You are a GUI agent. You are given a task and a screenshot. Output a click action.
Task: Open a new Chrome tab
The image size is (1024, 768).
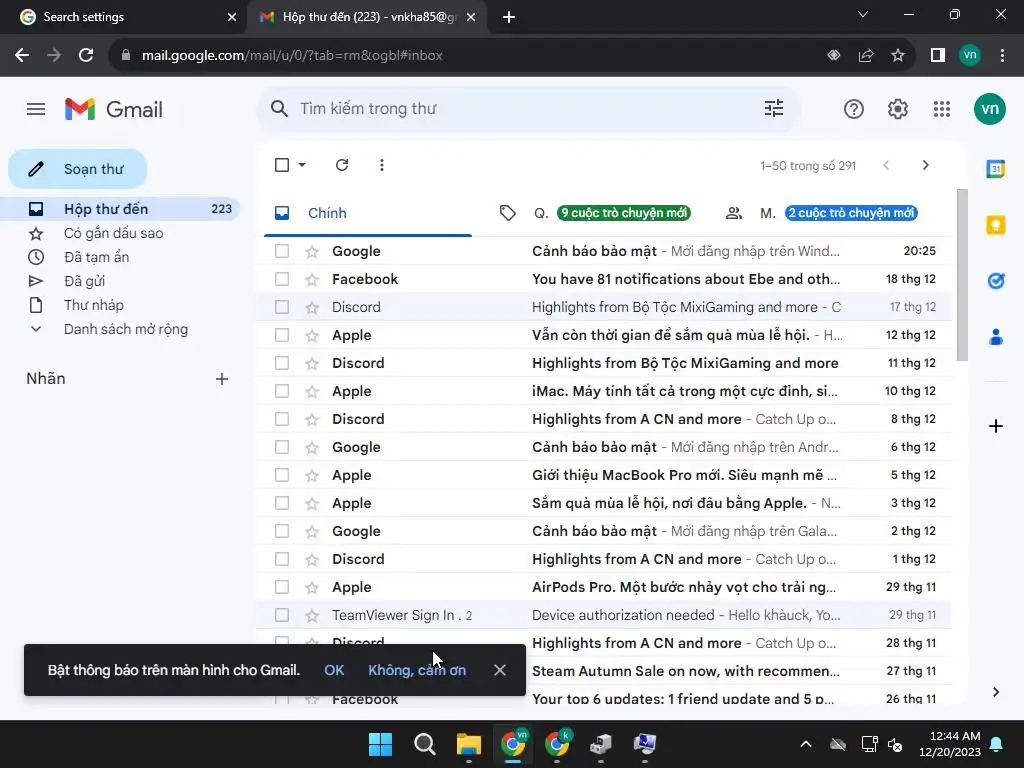tap(509, 17)
